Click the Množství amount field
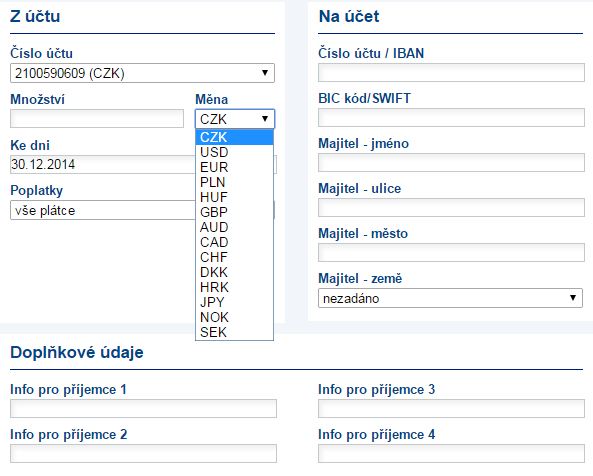The image size is (593, 476). click(x=97, y=118)
